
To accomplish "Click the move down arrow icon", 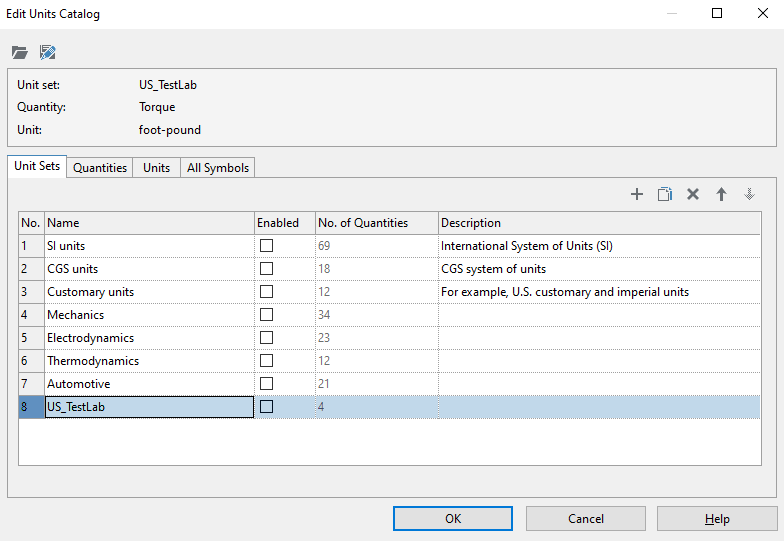I will [x=749, y=194].
